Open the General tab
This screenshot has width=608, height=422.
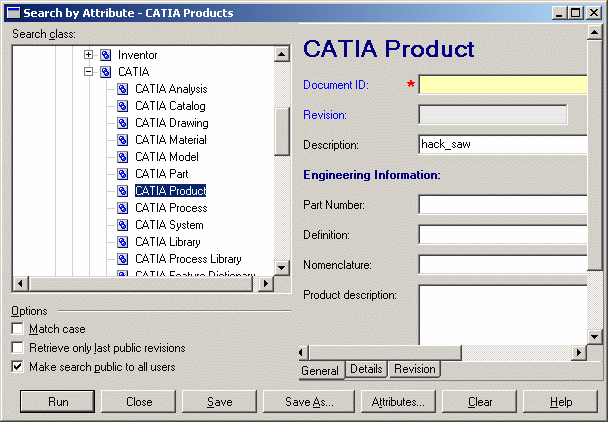pyautogui.click(x=320, y=370)
